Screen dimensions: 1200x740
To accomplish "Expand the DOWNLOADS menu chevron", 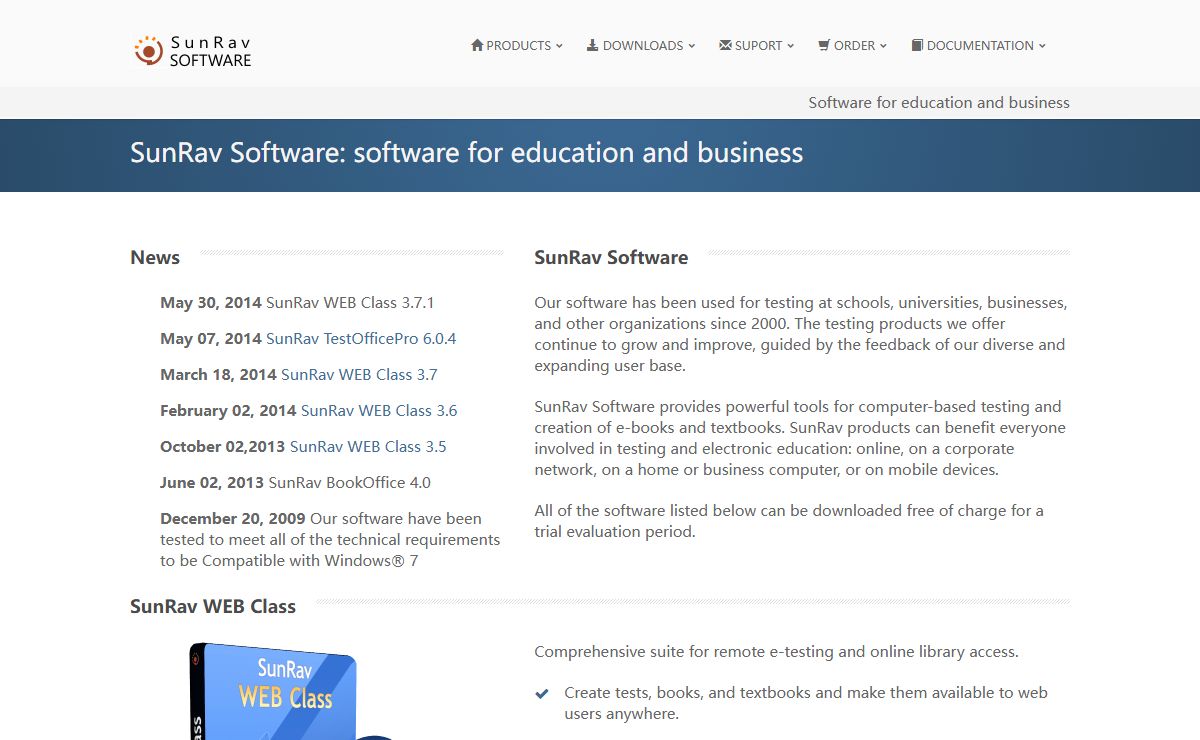I will pos(691,46).
